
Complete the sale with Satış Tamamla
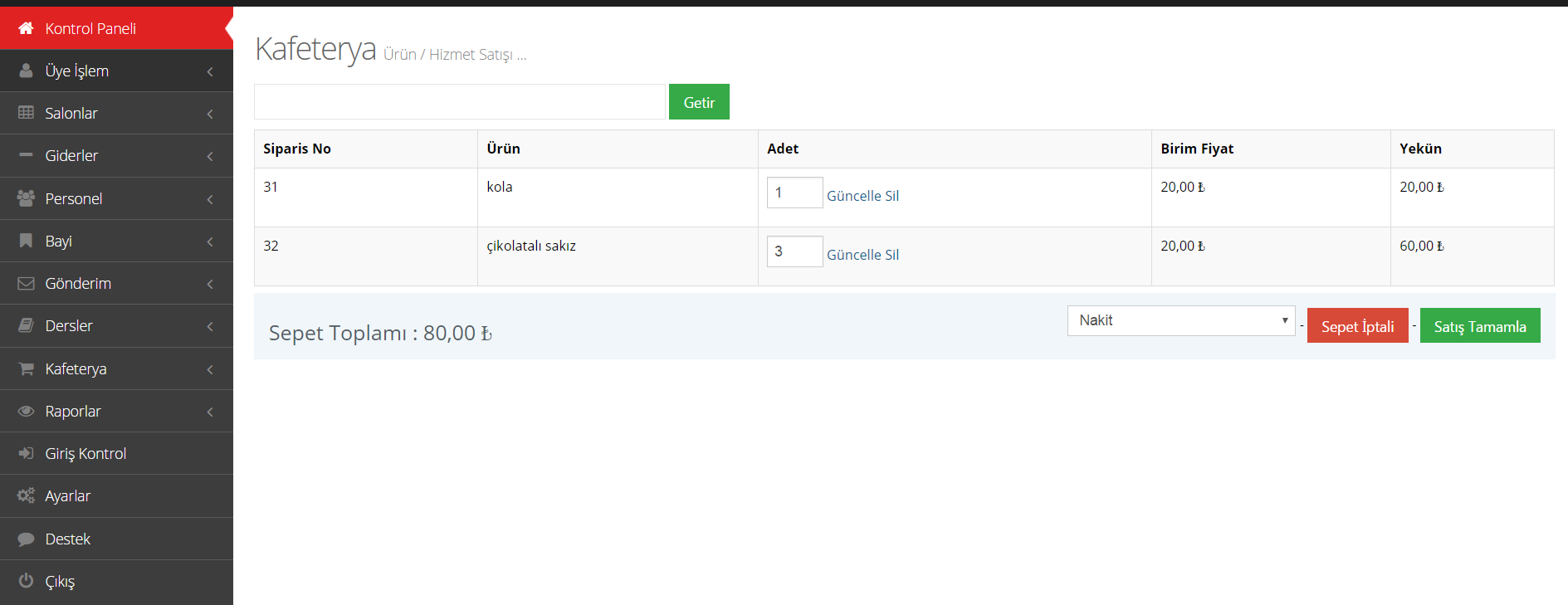click(1479, 326)
